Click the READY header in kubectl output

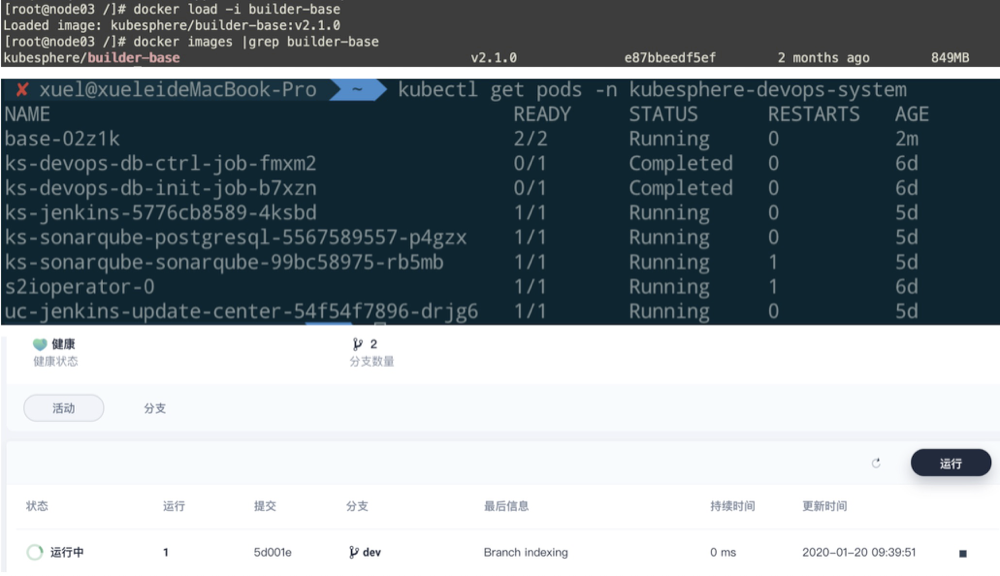pos(542,115)
